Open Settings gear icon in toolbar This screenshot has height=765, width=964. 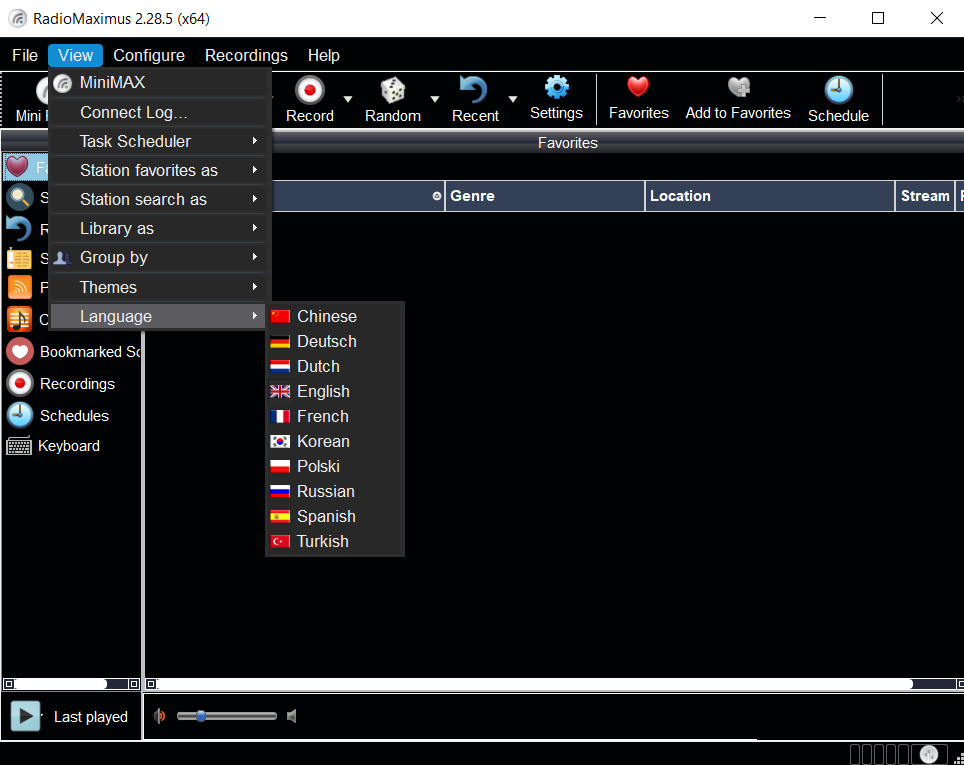click(x=556, y=87)
